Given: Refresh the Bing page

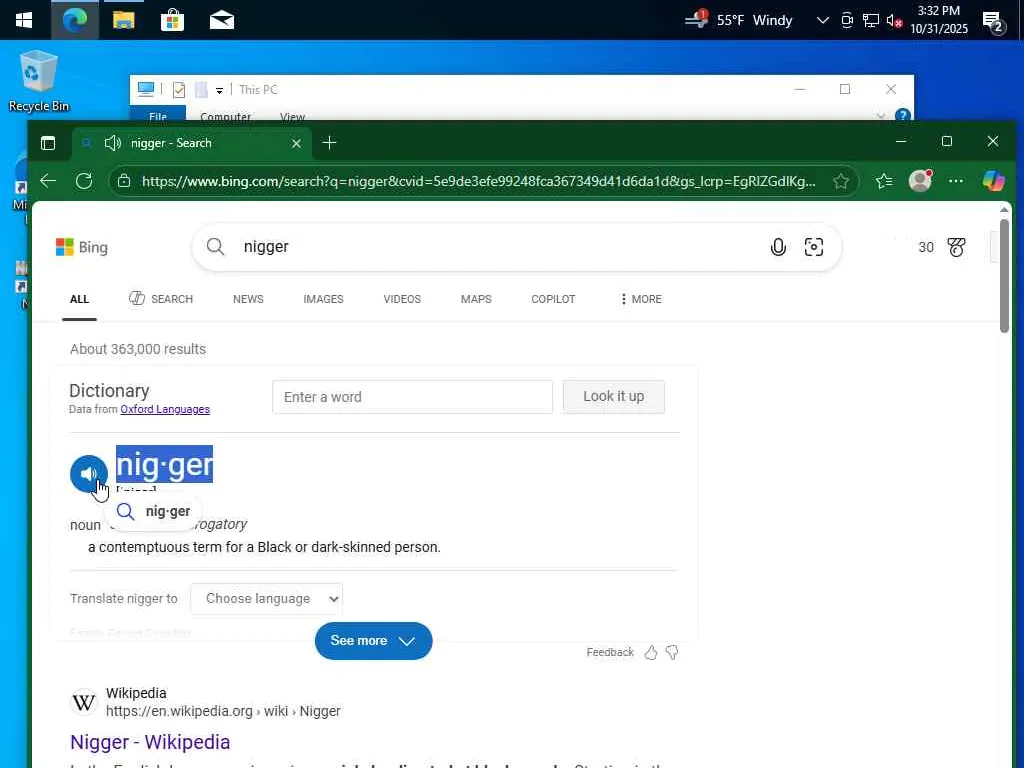Looking at the screenshot, I should pos(84,181).
